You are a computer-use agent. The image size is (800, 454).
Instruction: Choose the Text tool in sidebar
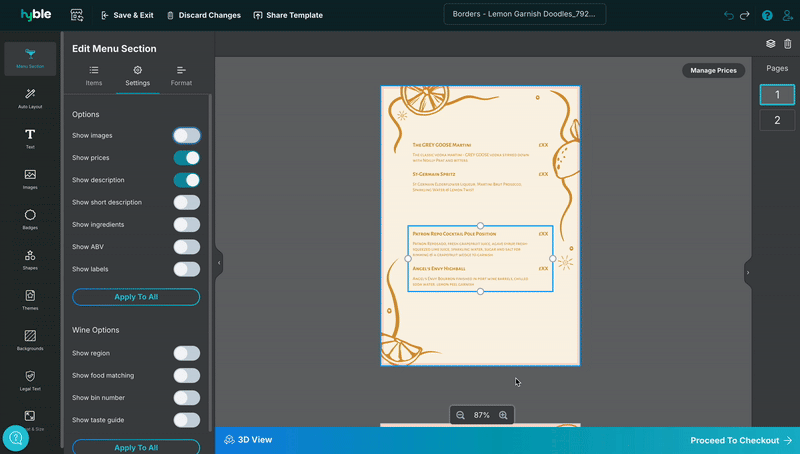[30, 139]
